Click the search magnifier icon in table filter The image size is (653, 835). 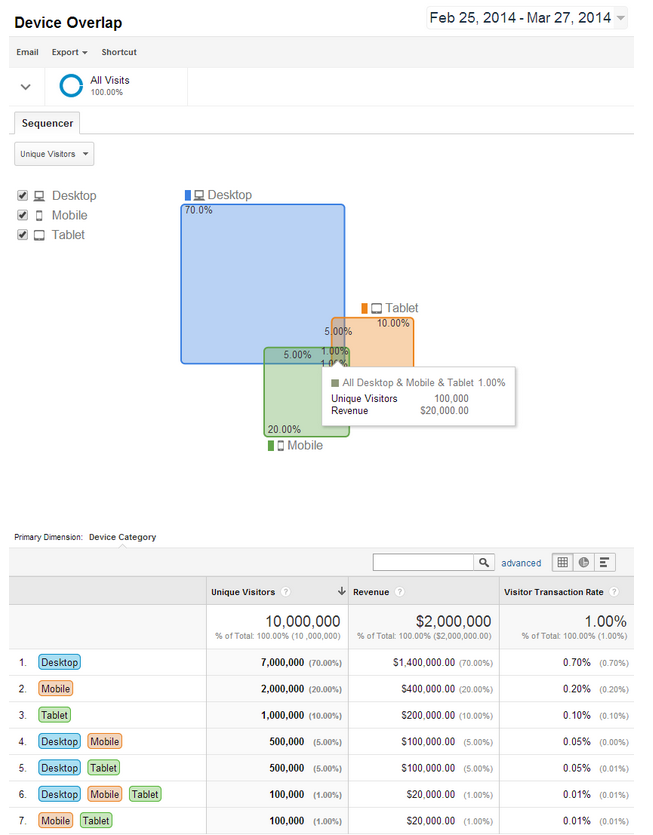click(483, 563)
